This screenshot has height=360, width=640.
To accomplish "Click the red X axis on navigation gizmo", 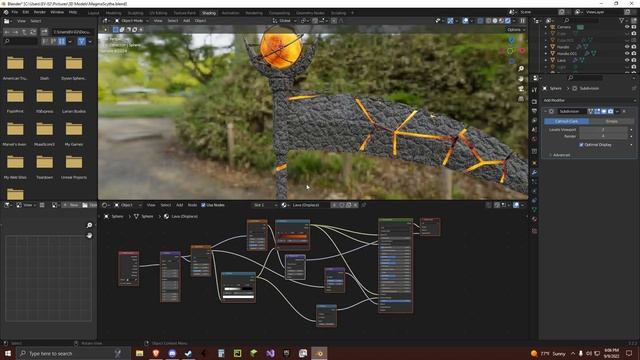I will [522, 50].
